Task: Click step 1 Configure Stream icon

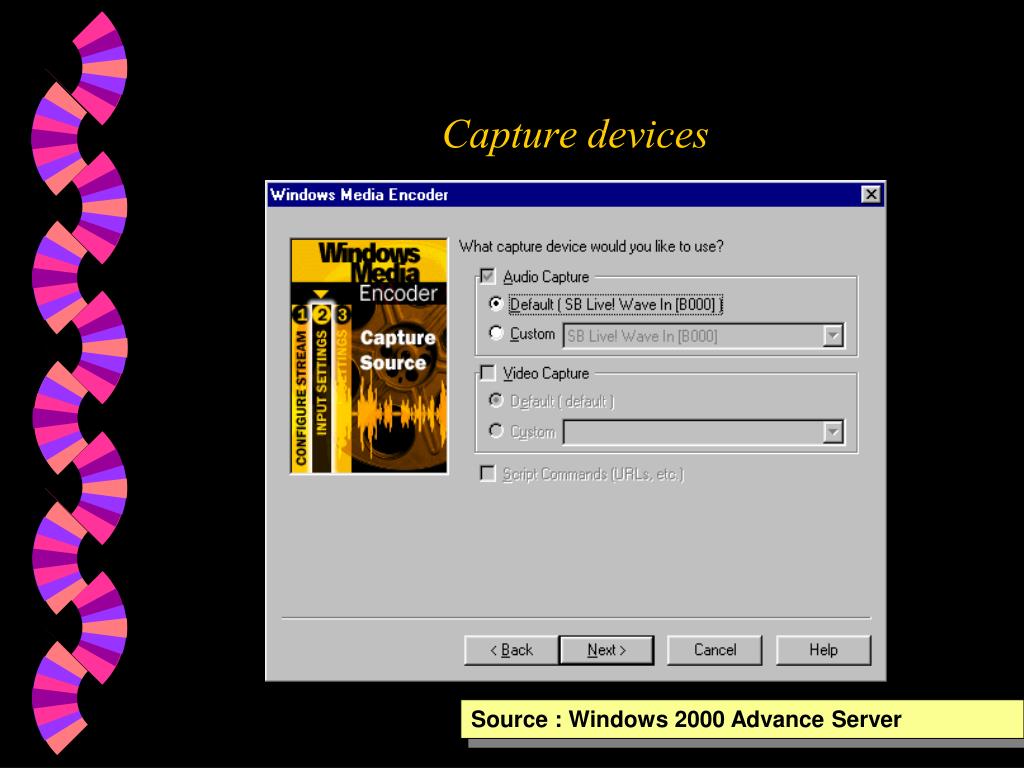Action: [x=300, y=315]
